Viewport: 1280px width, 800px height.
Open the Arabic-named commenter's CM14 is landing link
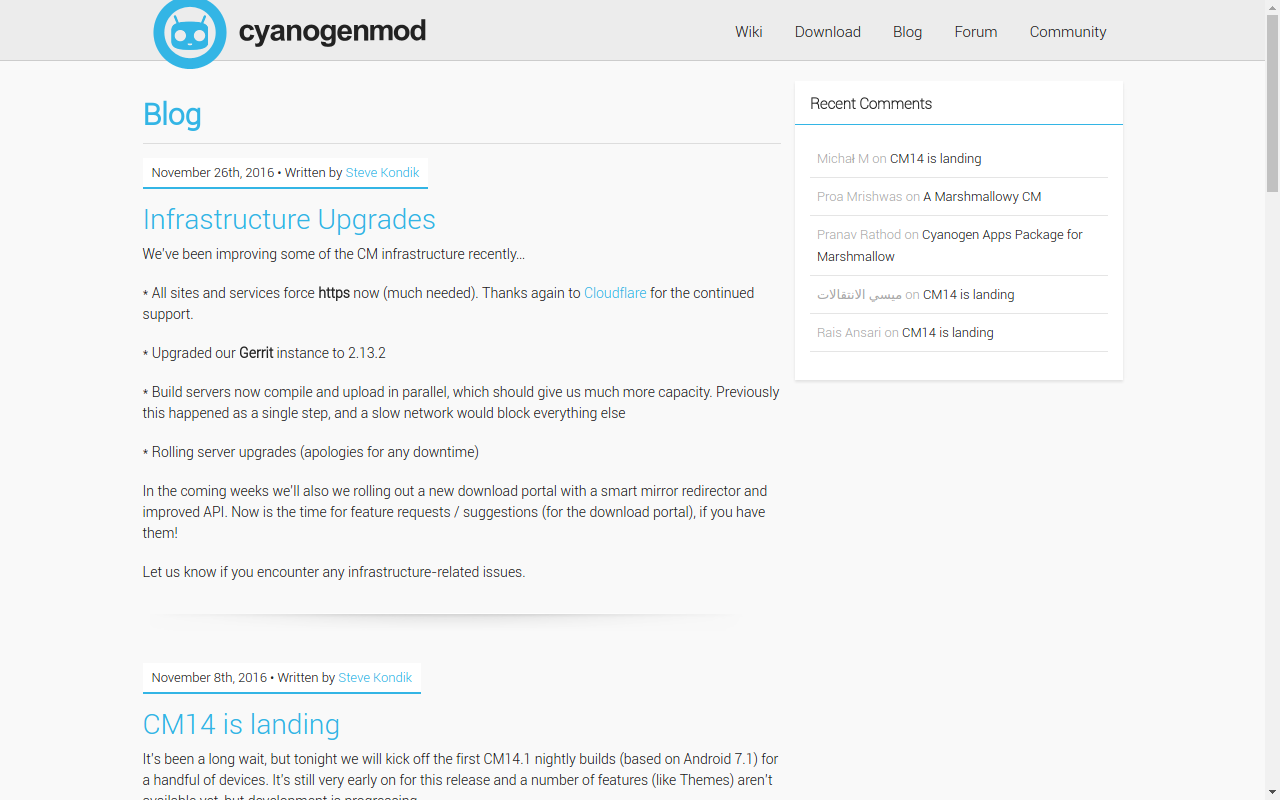tap(969, 295)
